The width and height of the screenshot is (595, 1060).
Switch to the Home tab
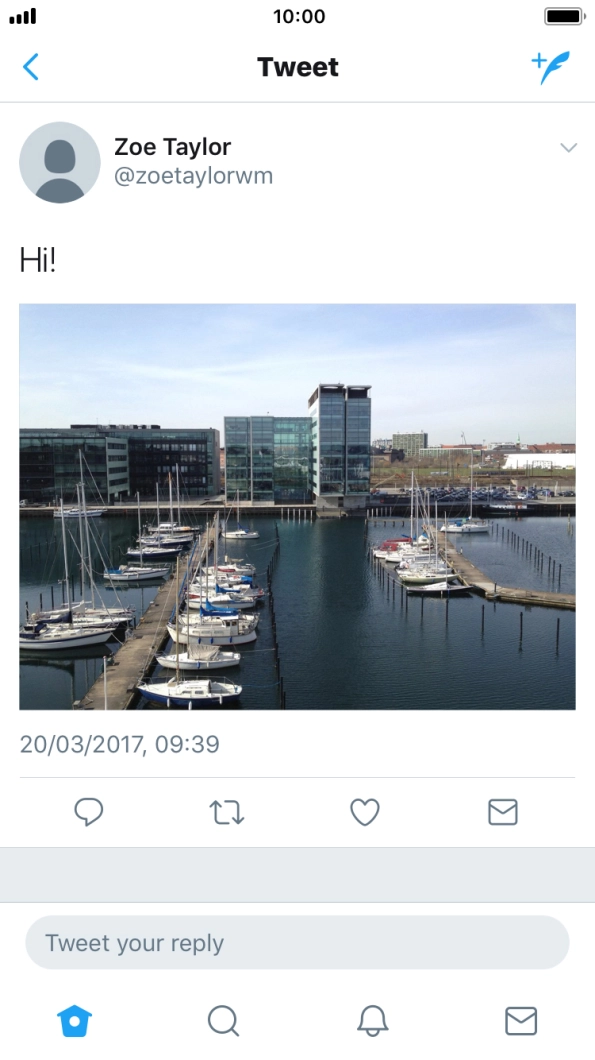click(74, 1020)
